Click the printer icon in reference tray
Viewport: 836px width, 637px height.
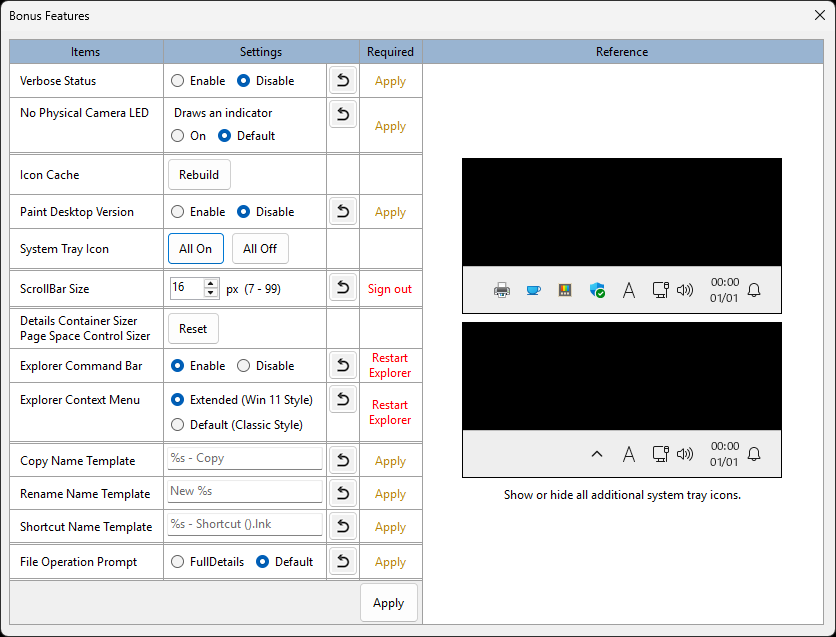coord(502,290)
